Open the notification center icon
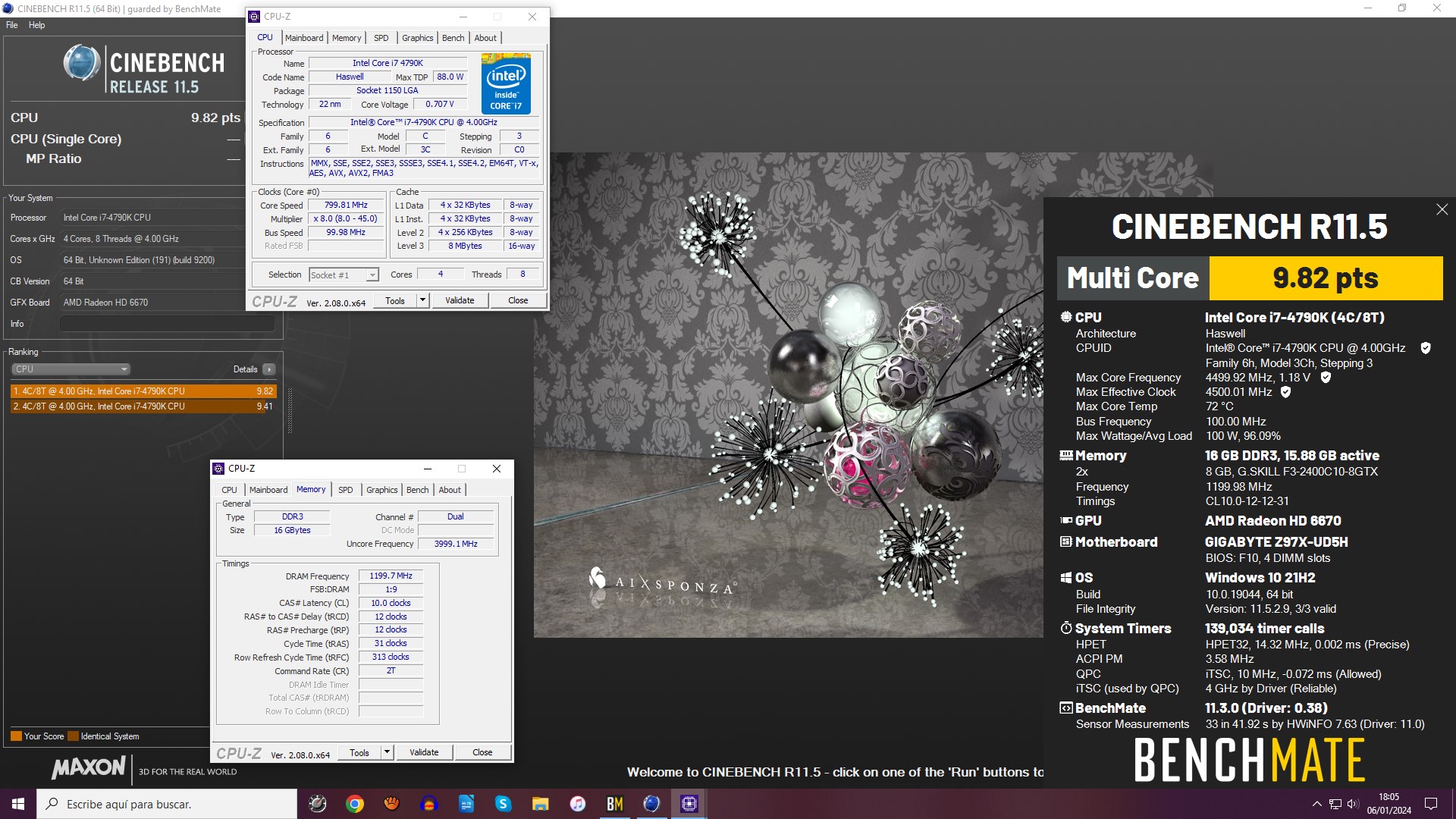The width and height of the screenshot is (1456, 819). pos(1431,804)
